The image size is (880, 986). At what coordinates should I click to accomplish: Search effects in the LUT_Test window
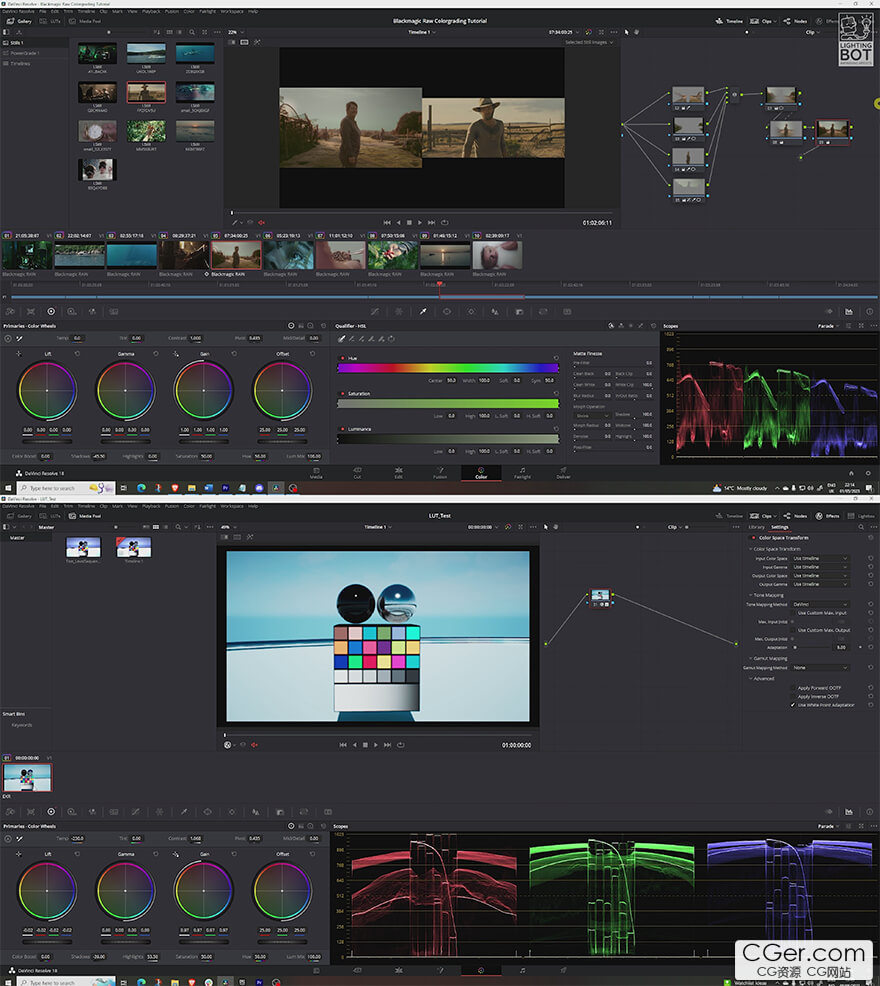click(861, 527)
